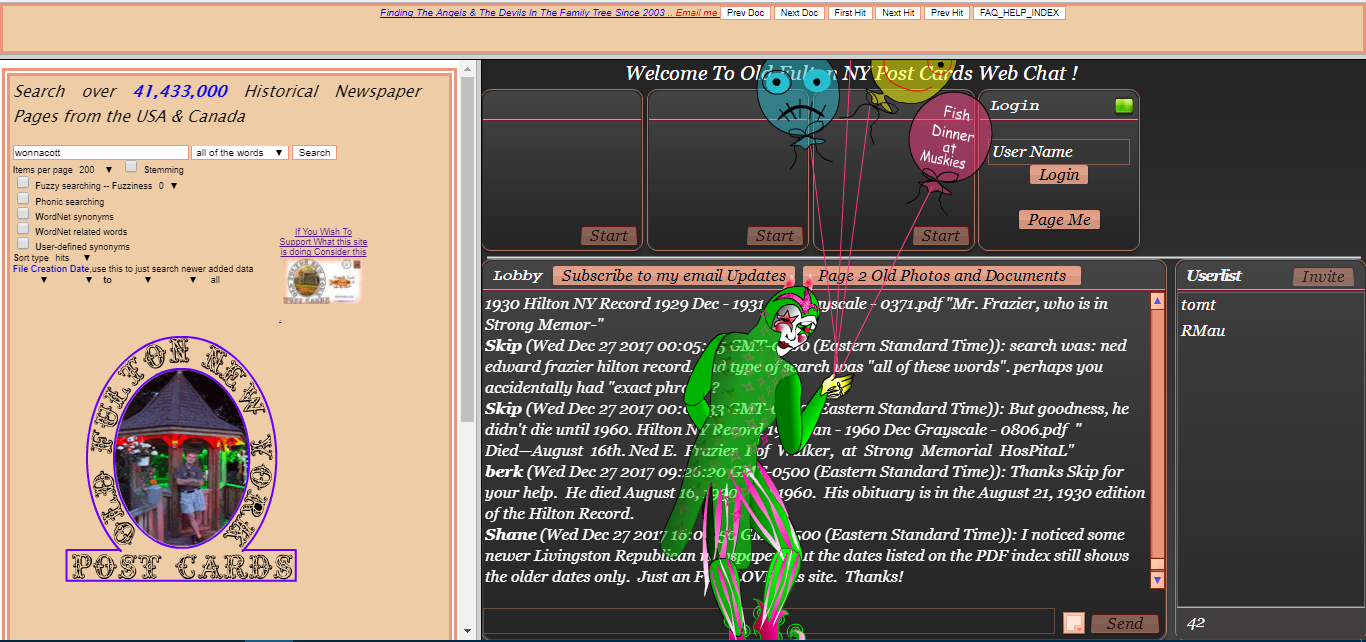Open the Items per page 200 dropdown
The height and width of the screenshot is (642, 1366).
[x=97, y=170]
